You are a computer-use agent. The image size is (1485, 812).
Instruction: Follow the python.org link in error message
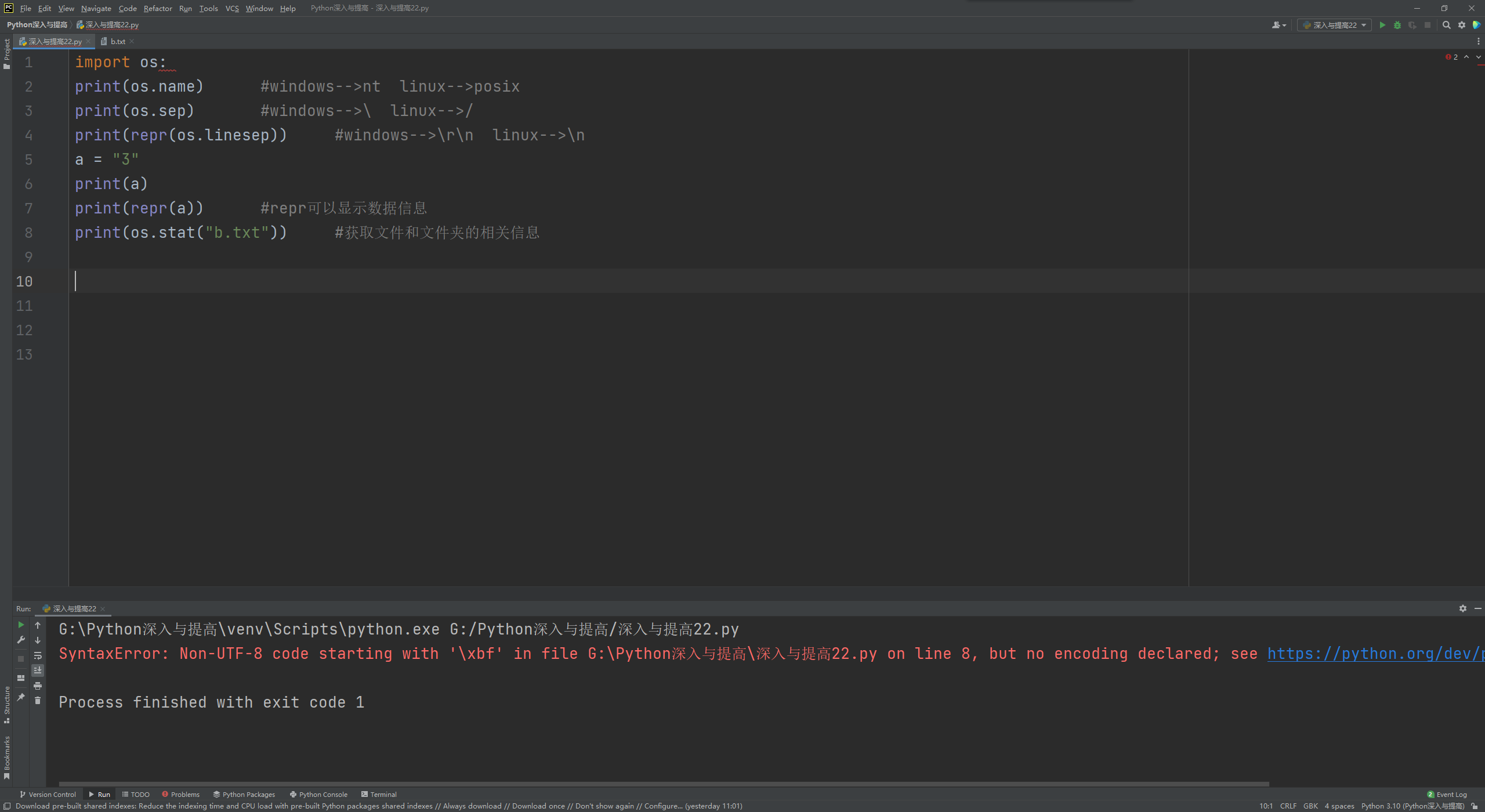tap(1375, 654)
